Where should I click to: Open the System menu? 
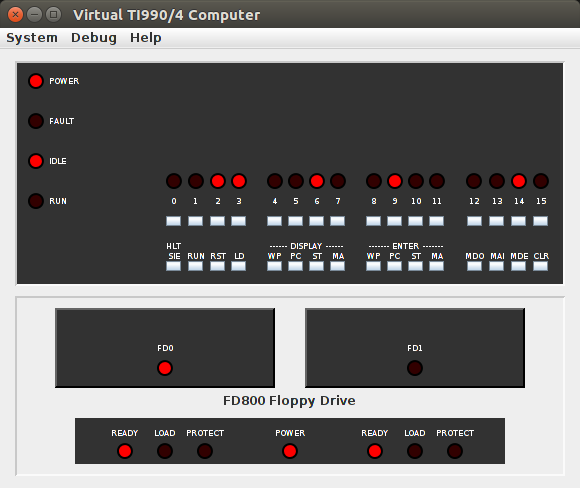(x=32, y=38)
